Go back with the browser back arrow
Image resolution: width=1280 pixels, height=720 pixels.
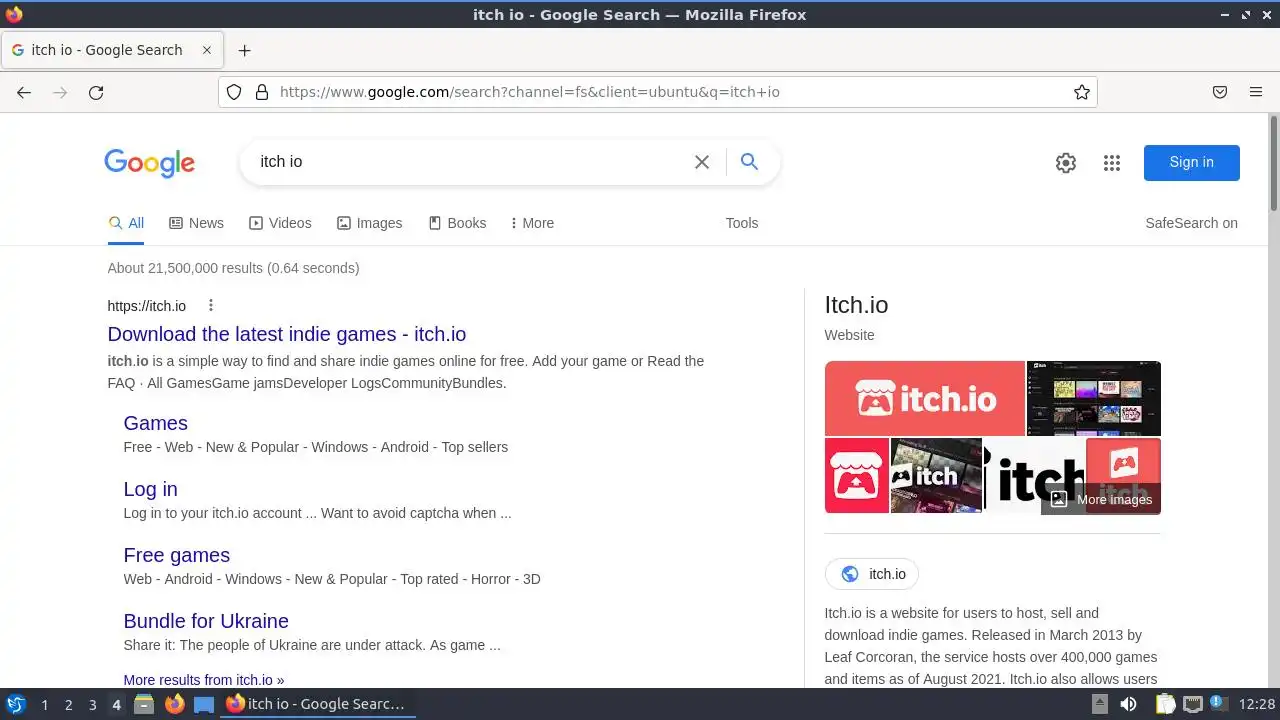24,92
